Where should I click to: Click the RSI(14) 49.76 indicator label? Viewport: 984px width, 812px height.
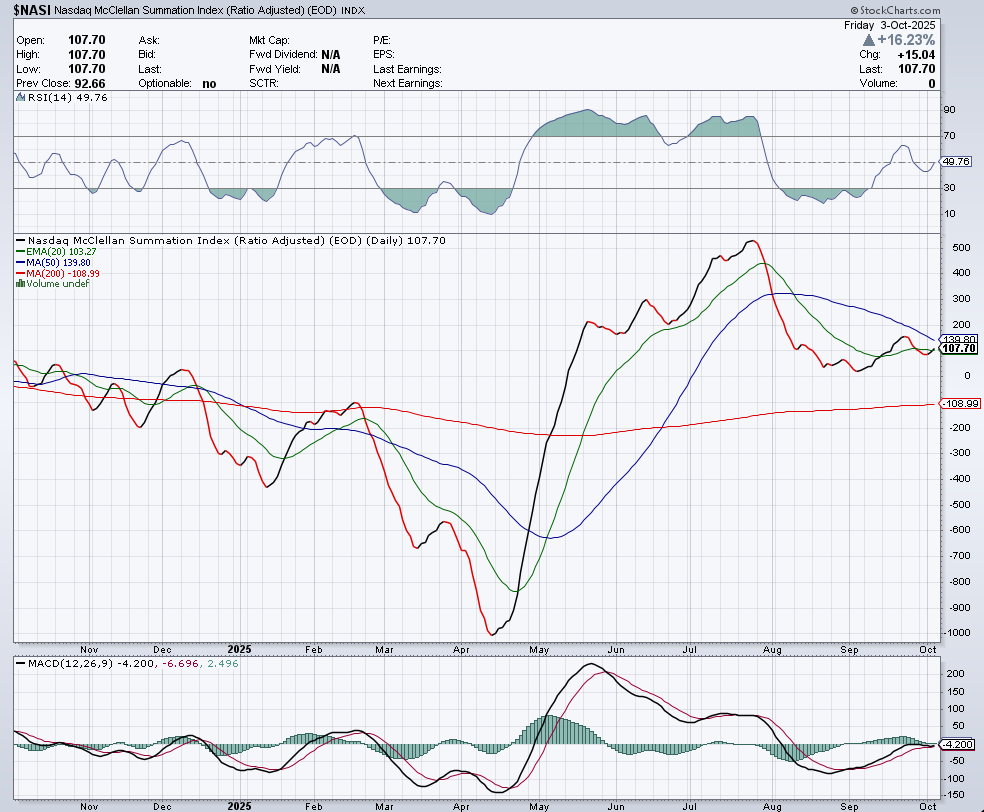pyautogui.click(x=67, y=97)
